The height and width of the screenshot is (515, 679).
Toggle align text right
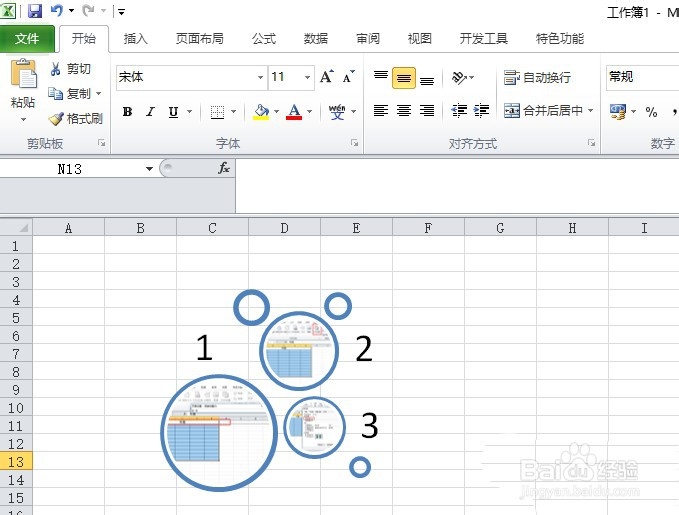tap(427, 111)
